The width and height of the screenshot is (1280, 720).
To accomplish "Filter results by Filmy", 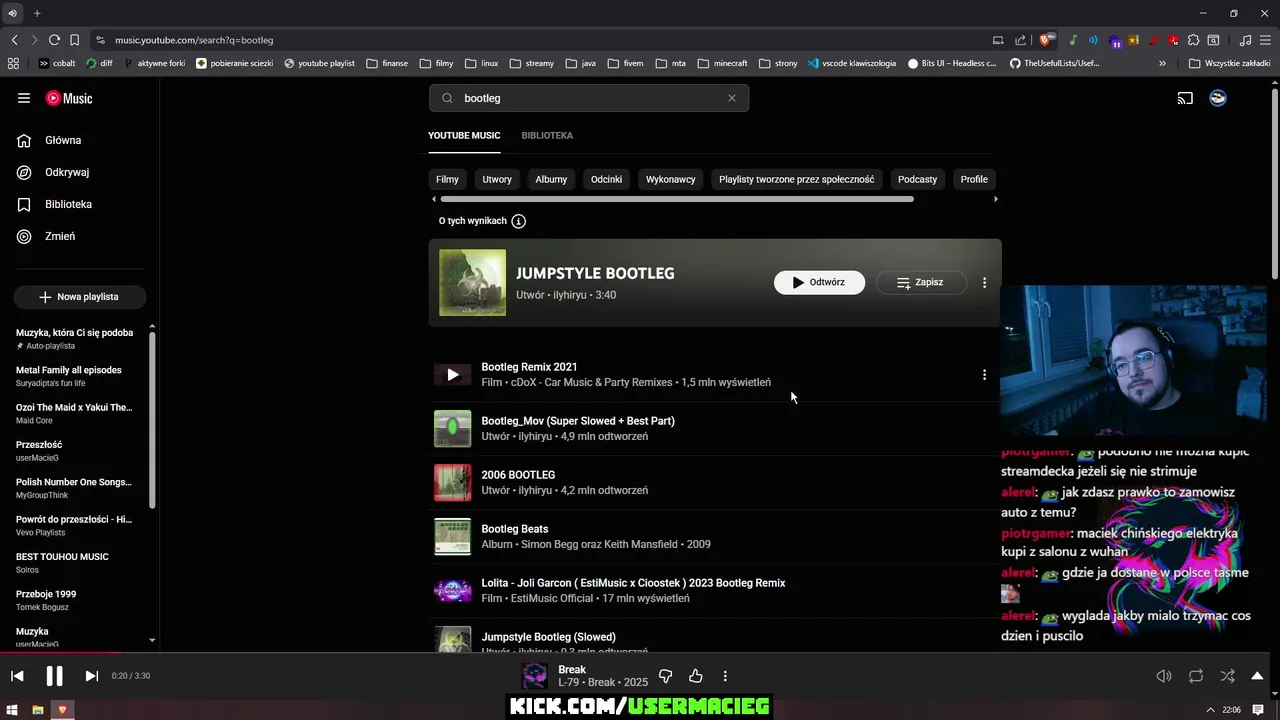I will (x=447, y=180).
